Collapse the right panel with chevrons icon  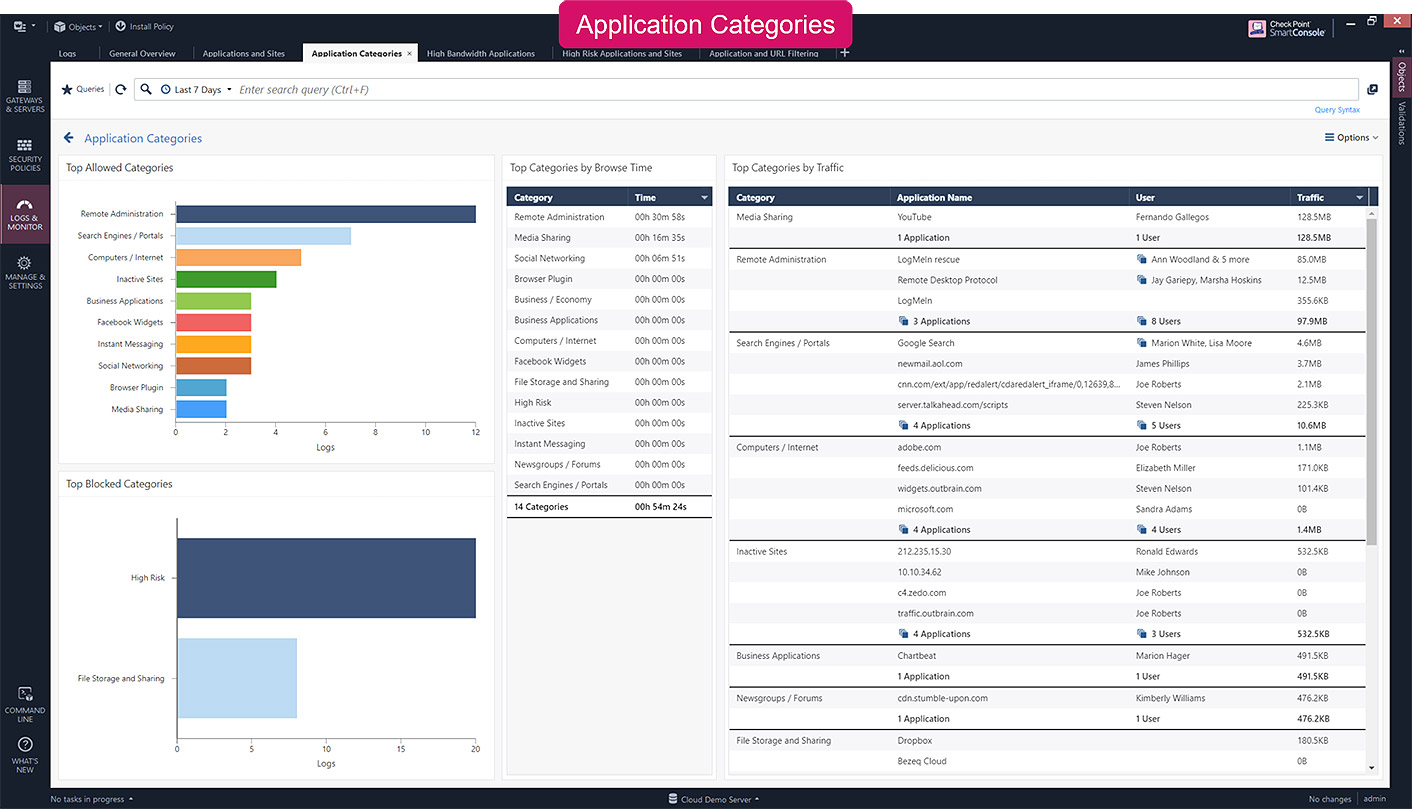coord(1401,51)
